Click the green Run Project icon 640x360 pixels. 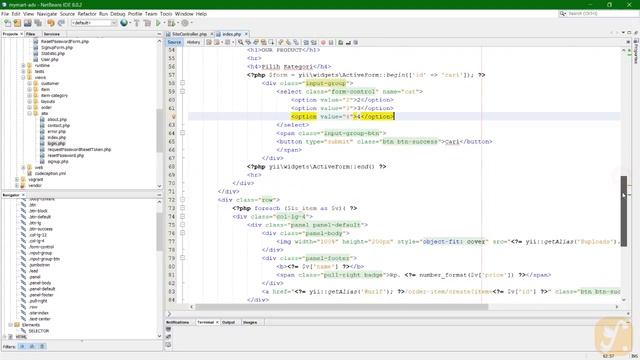click(158, 23)
